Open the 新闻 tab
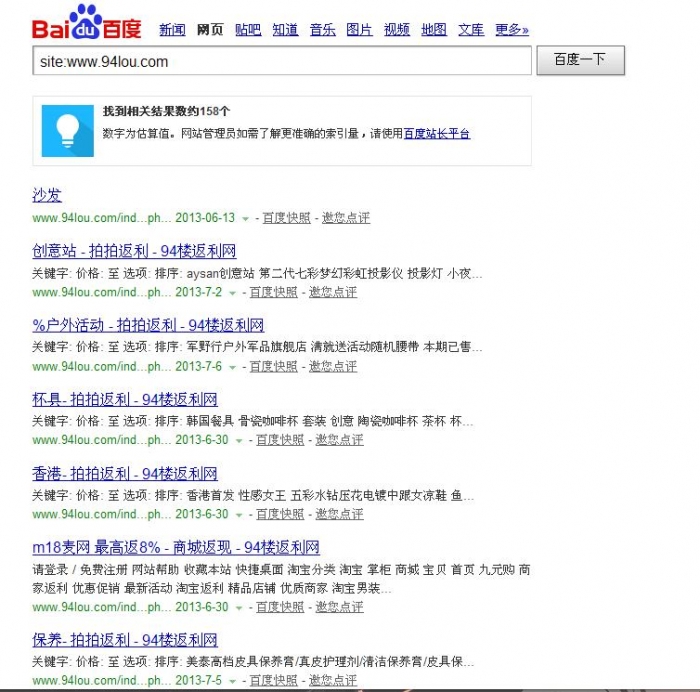 (172, 29)
